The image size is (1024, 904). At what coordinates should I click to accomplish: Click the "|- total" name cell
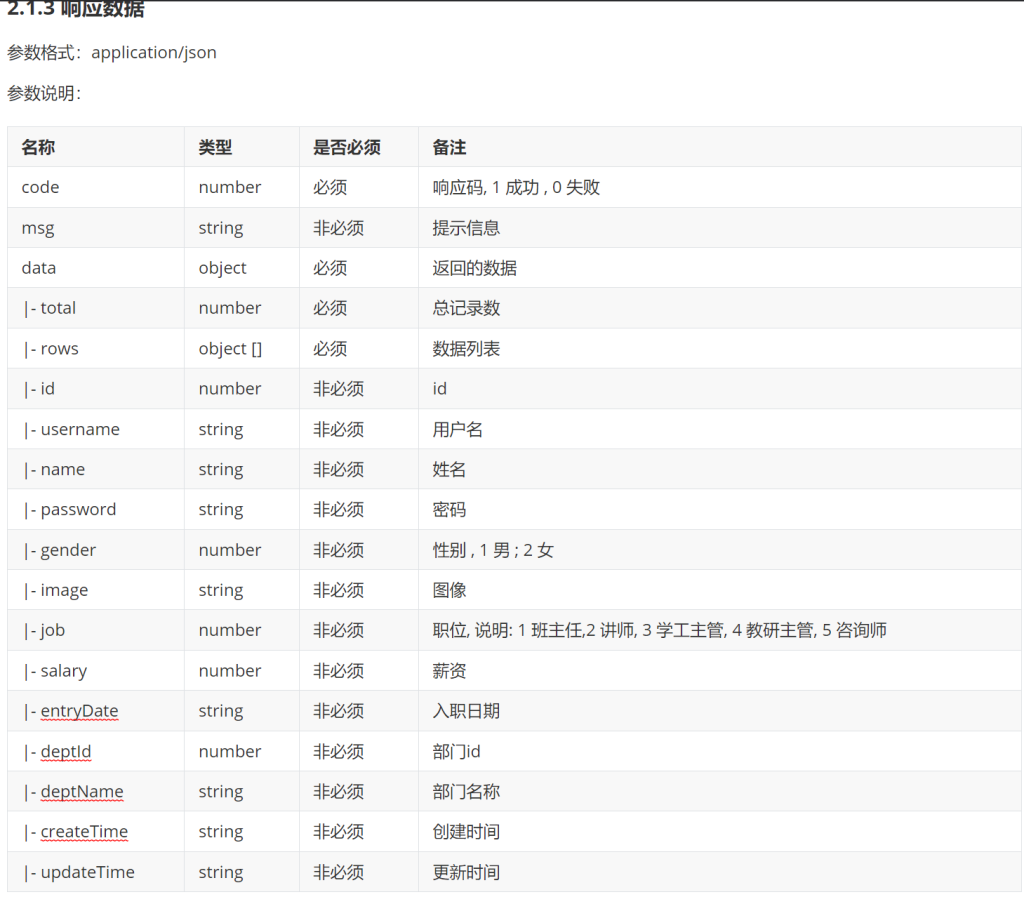coord(50,308)
